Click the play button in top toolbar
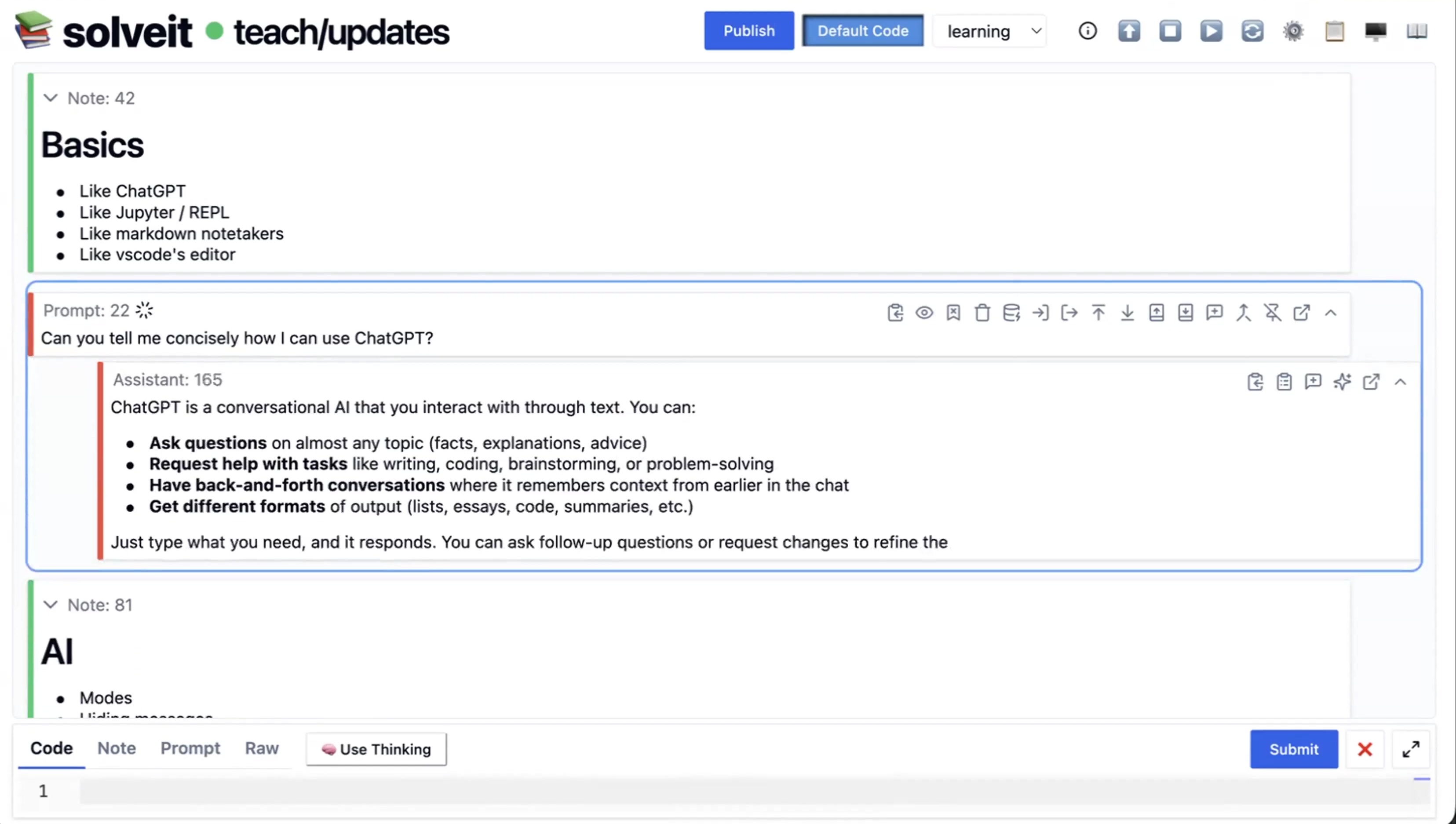 [x=1211, y=31]
